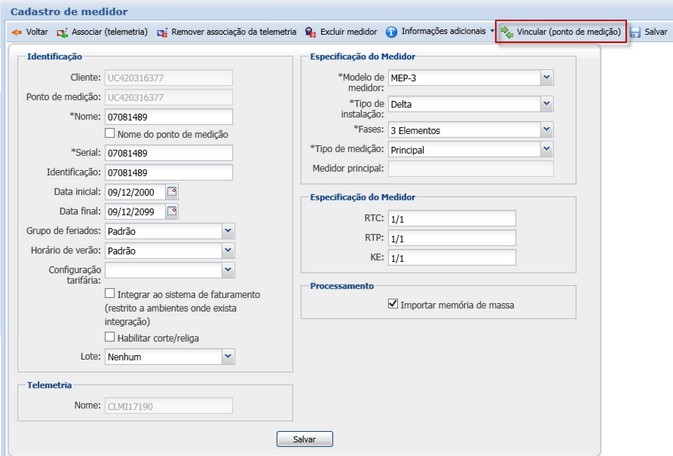
Task: Toggle Habilitar corte/religa checkbox
Action: pos(110,337)
